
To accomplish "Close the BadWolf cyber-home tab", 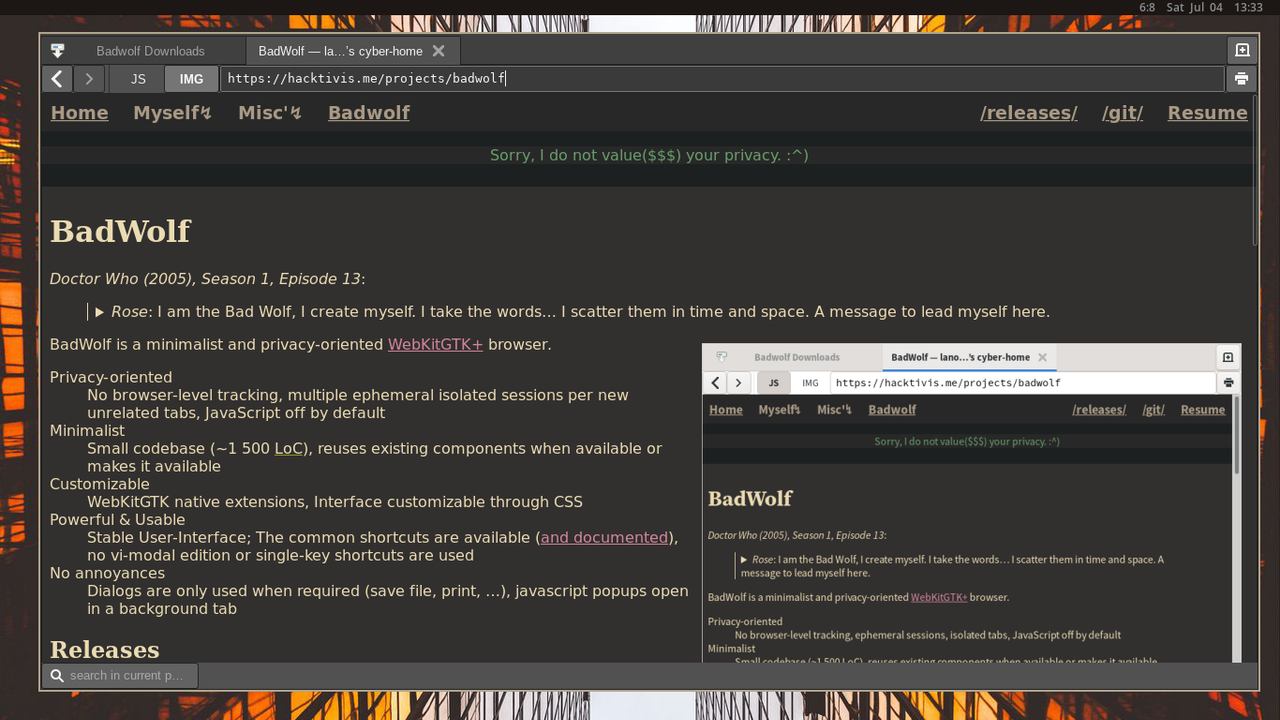I will (x=438, y=51).
